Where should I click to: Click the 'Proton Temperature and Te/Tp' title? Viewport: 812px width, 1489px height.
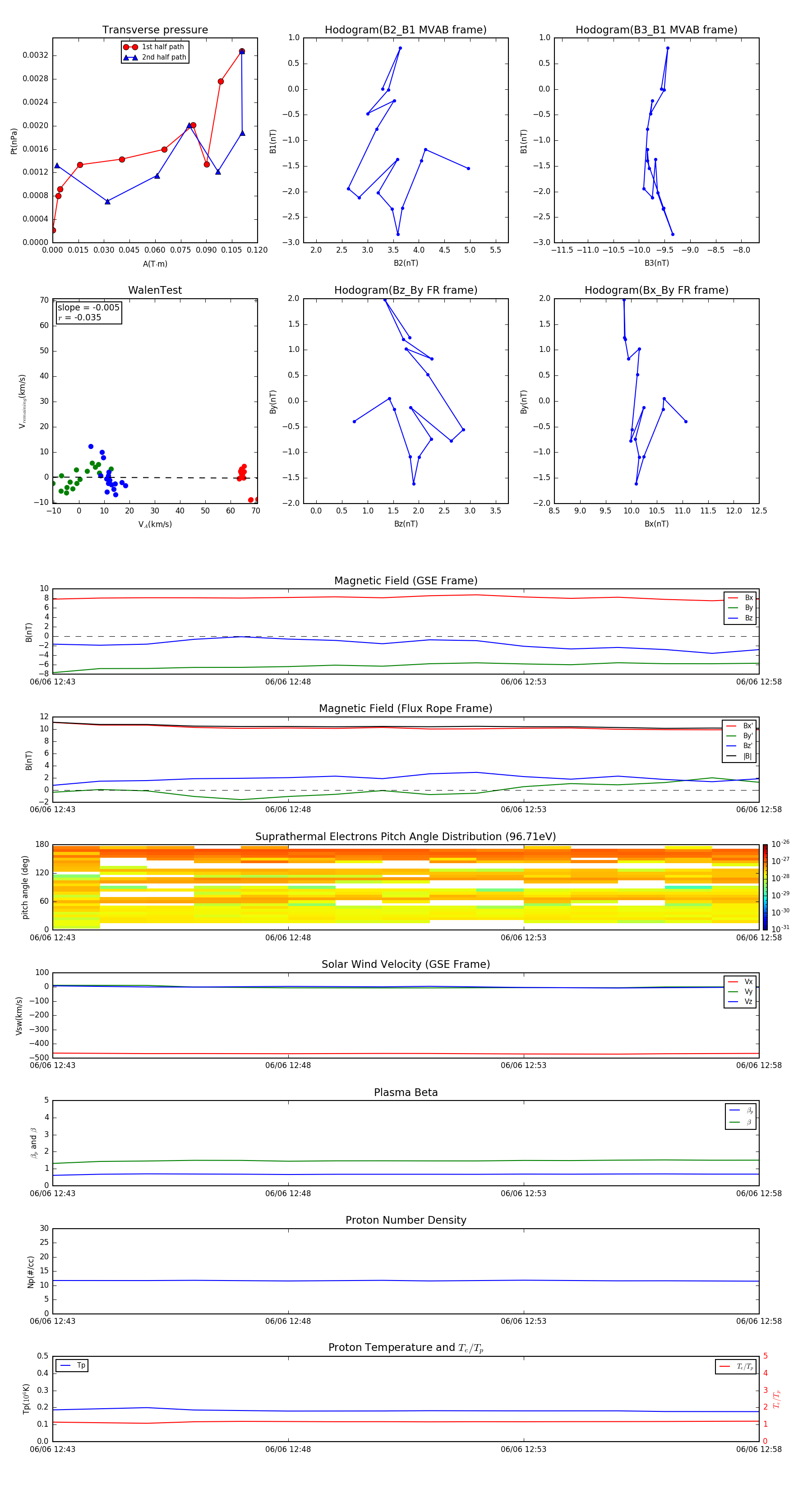(406, 1348)
